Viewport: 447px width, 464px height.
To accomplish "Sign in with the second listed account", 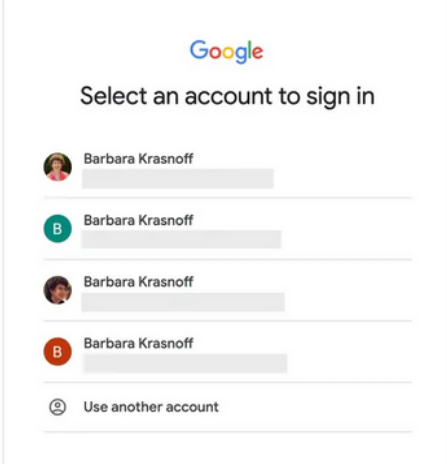I will point(227,229).
